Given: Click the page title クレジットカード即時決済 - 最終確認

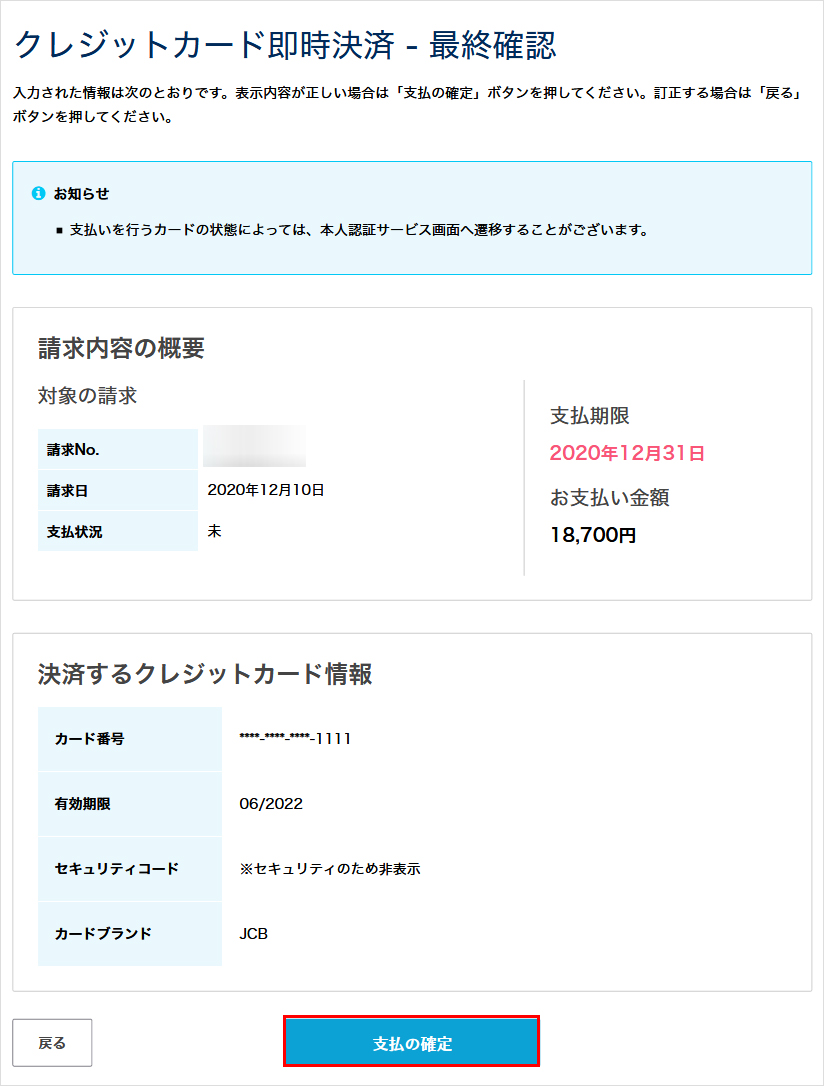Looking at the screenshot, I should pyautogui.click(x=285, y=46).
